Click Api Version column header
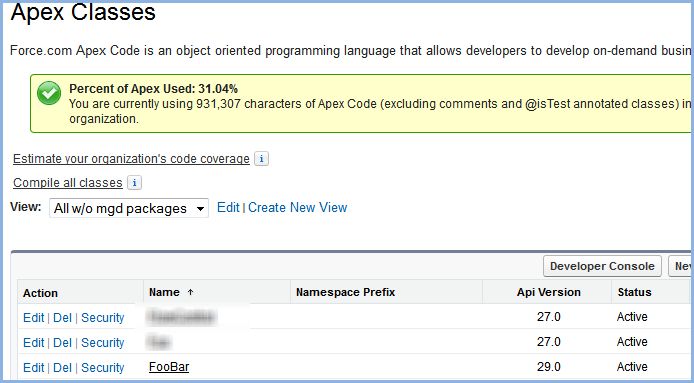The image size is (694, 383). click(548, 292)
